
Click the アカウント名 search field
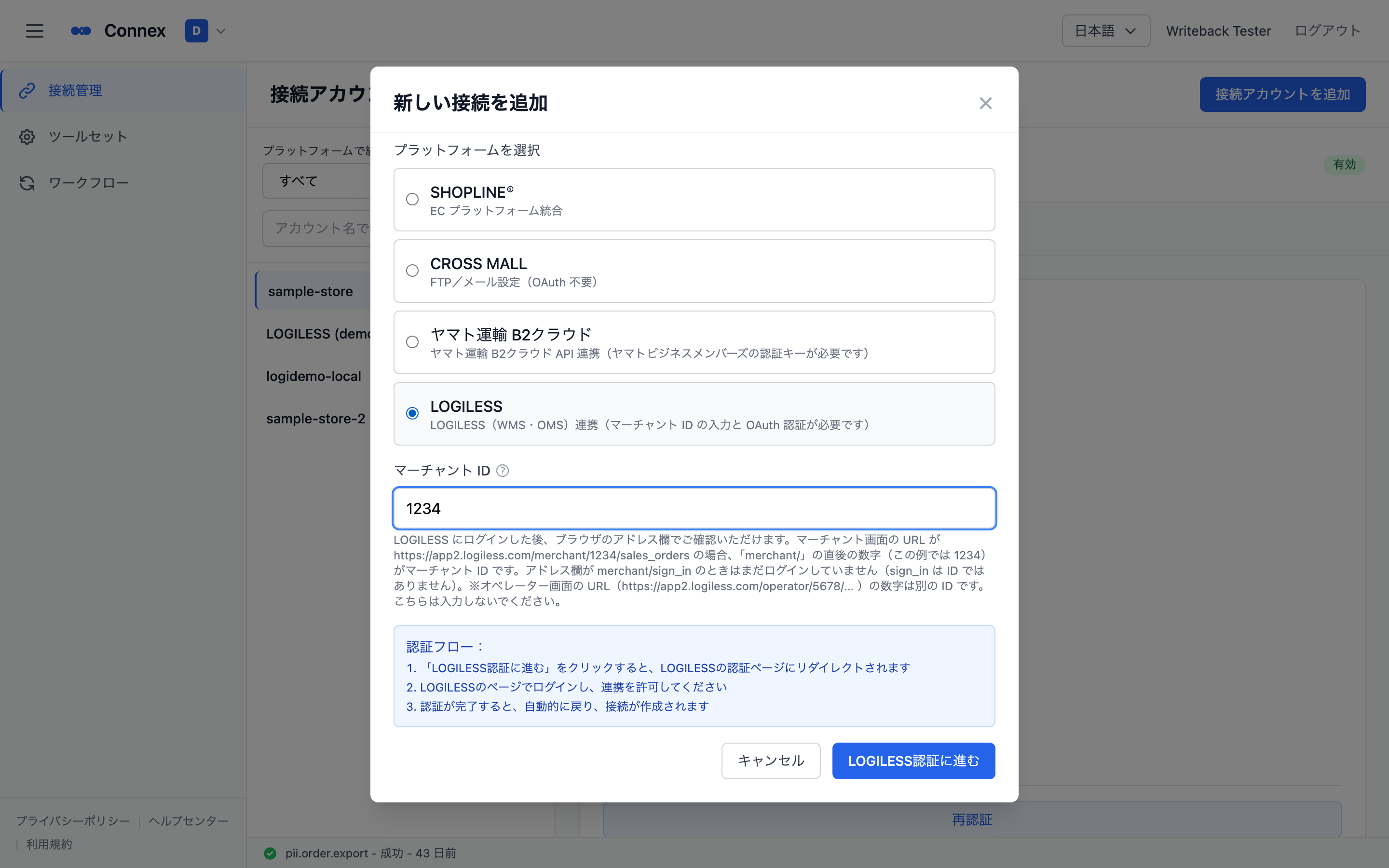coord(317,229)
